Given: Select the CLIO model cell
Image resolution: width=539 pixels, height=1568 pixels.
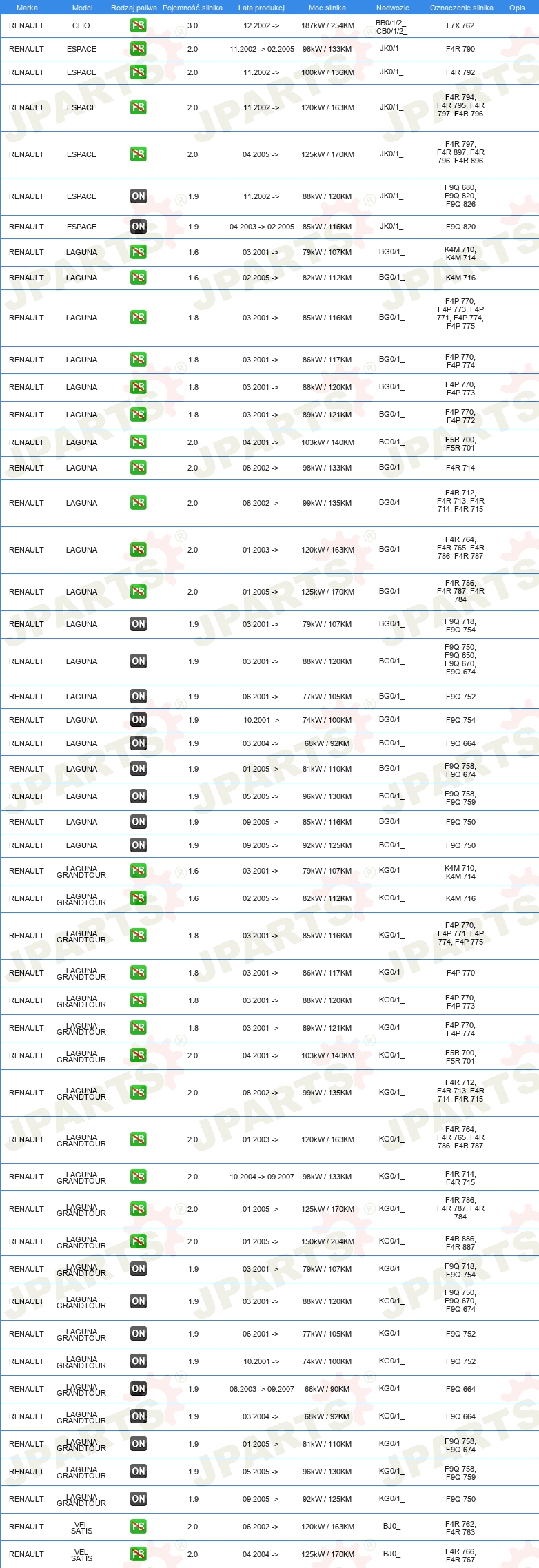Looking at the screenshot, I should click(81, 25).
